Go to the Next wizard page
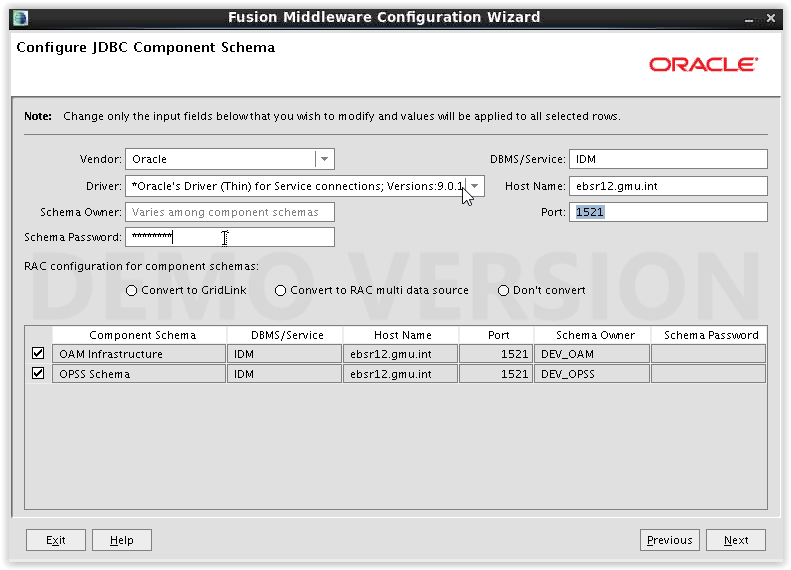Screen dimensions: 791x570 point(736,540)
